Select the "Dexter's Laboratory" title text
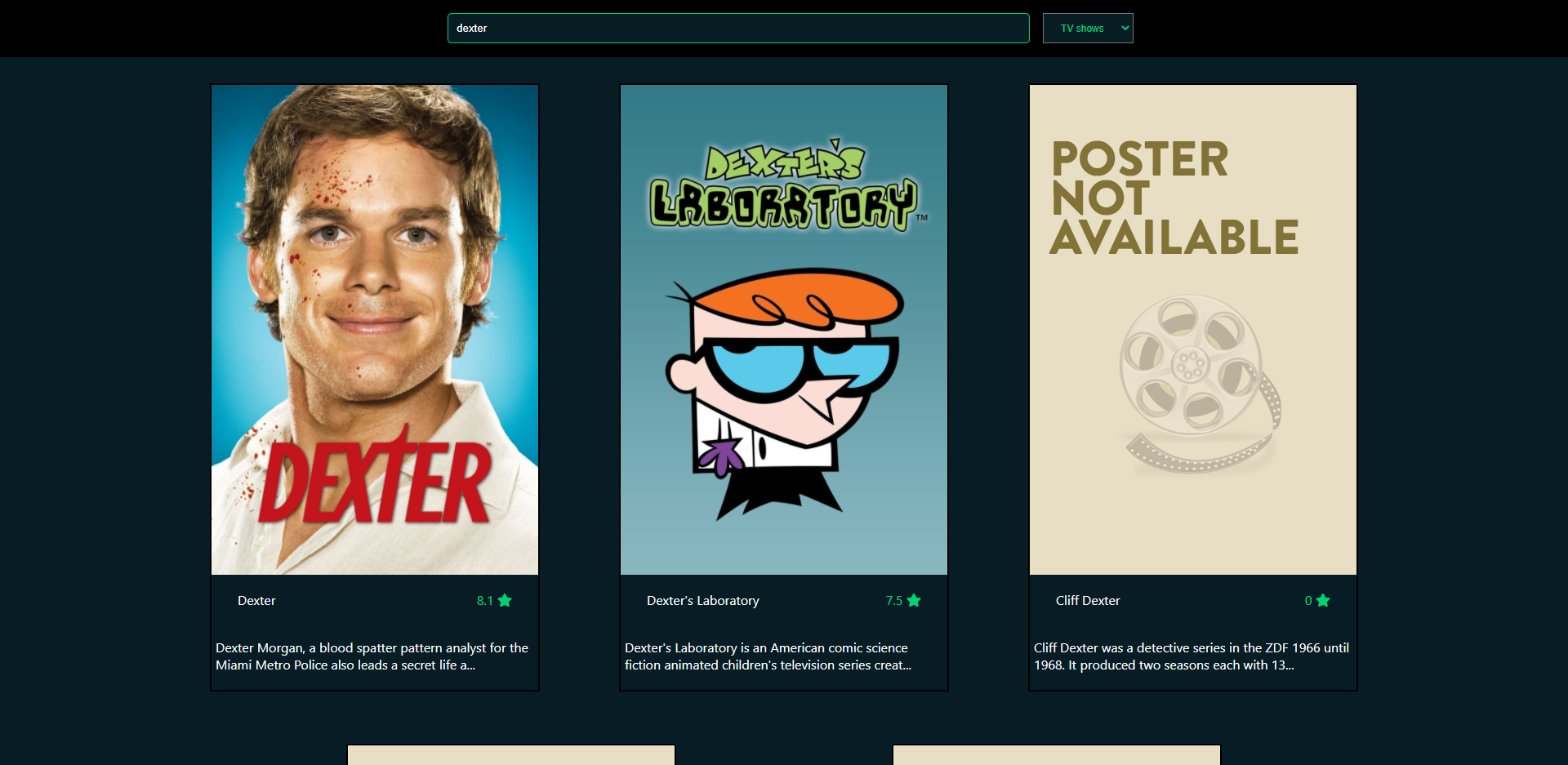 tap(703, 601)
